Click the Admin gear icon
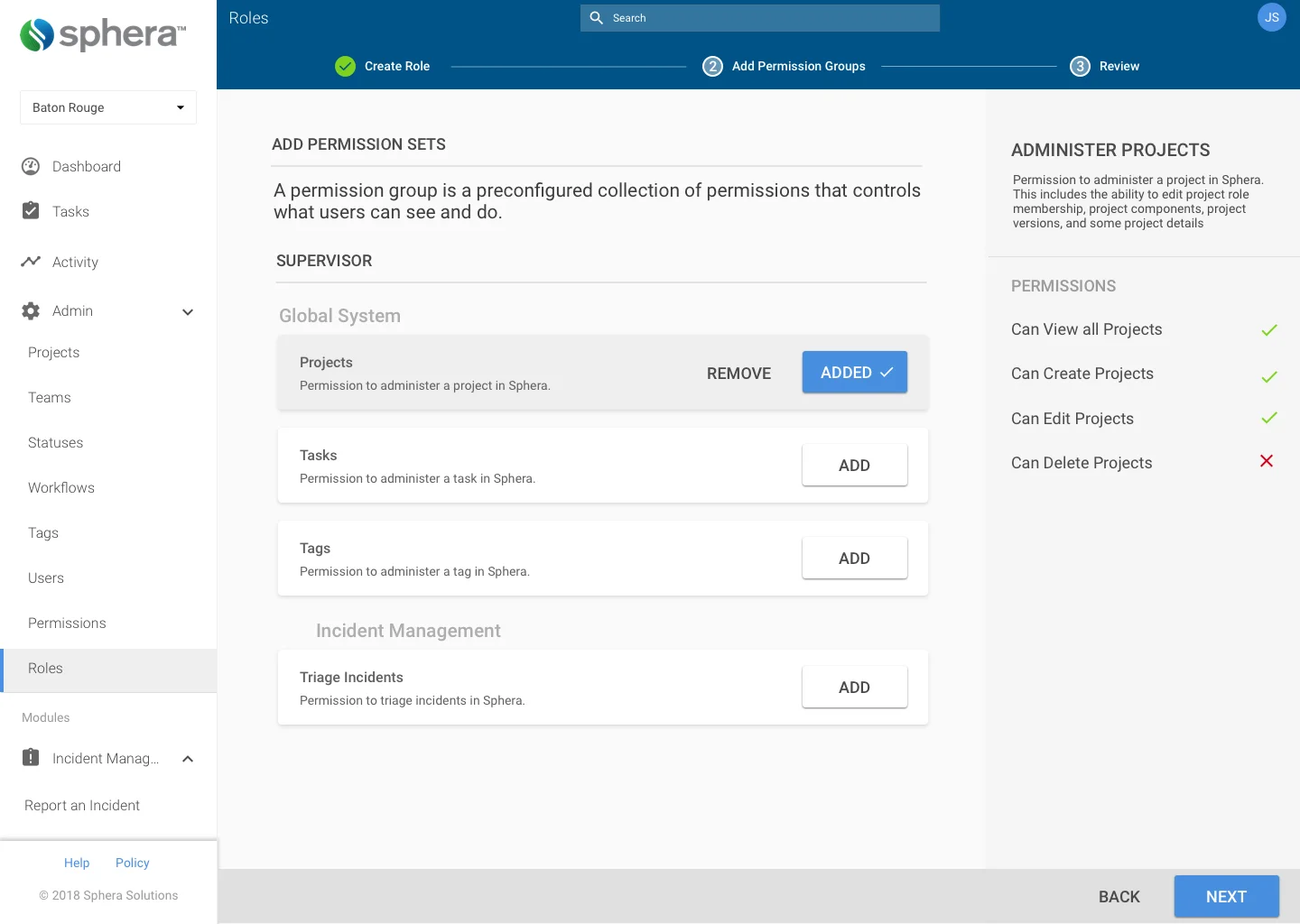Image resolution: width=1300 pixels, height=924 pixels. pos(31,310)
